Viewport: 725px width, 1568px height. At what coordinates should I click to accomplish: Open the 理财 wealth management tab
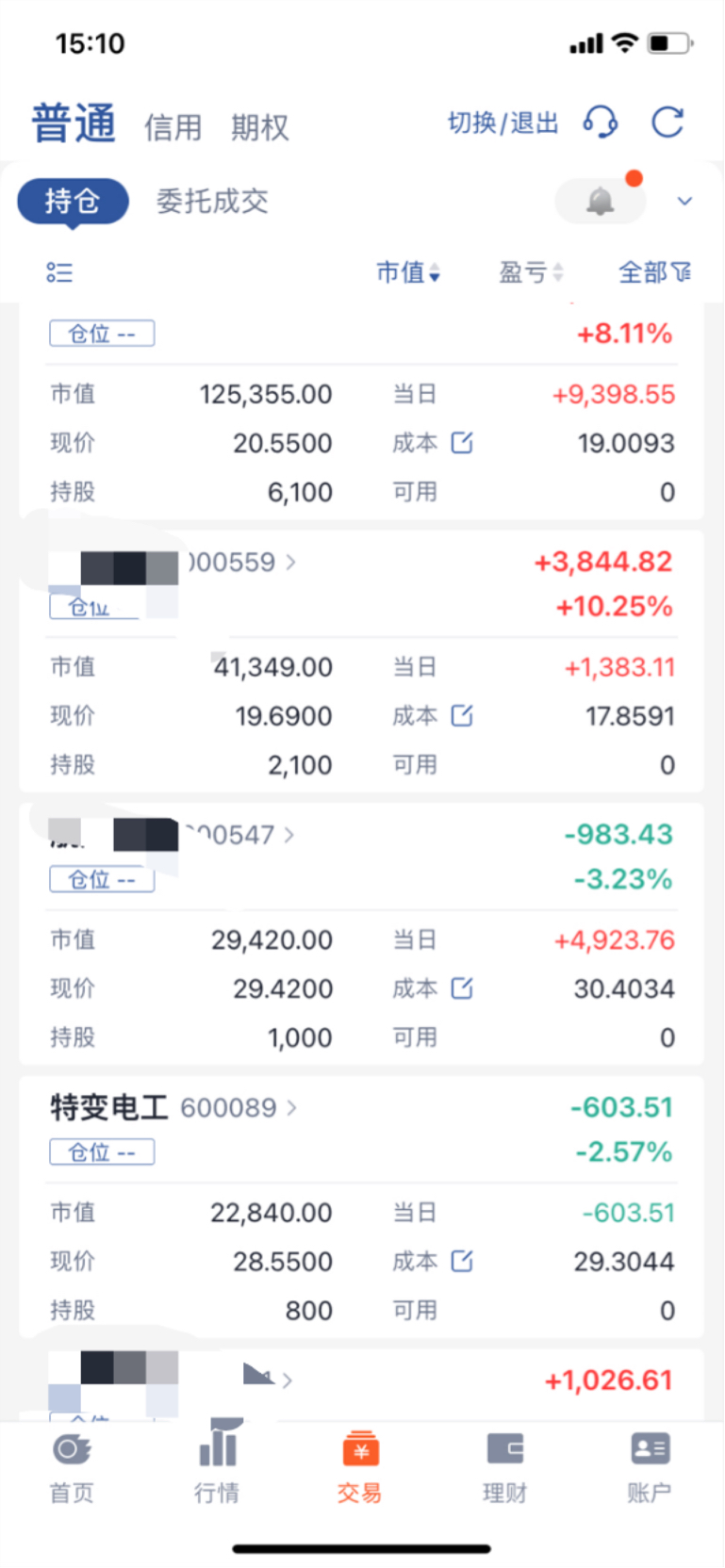click(x=504, y=1467)
